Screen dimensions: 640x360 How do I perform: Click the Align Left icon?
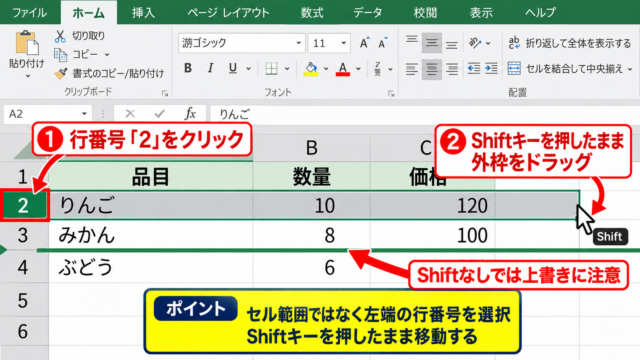pyautogui.click(x=411, y=69)
